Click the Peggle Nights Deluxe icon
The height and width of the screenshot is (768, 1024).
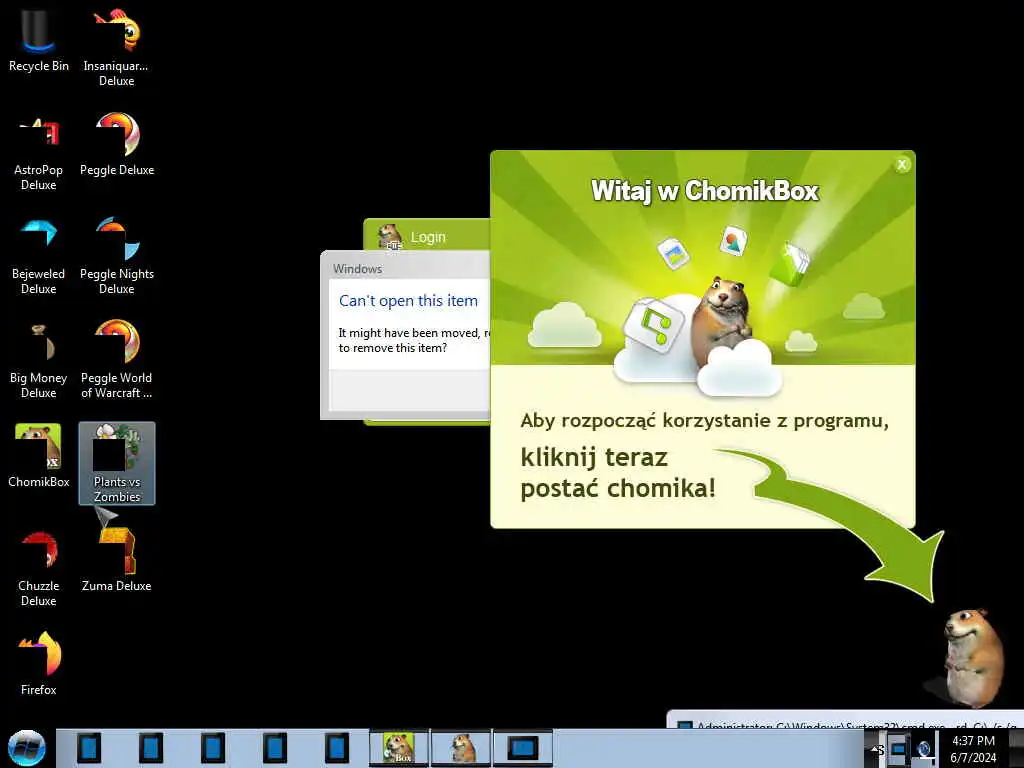point(117,257)
